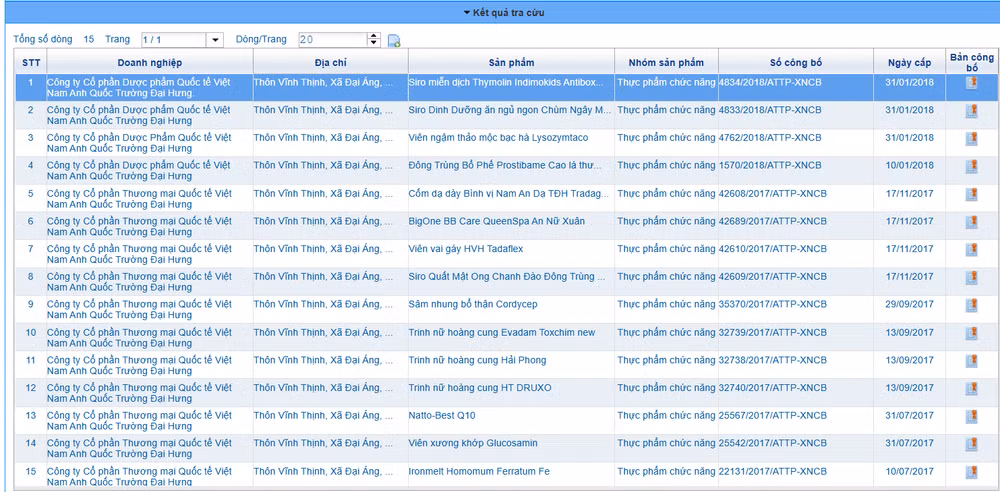Viewport: 1000px width, 492px height.
Task: Open announcement document icon for 25542/2017/ATTP-XNCB
Action: pyautogui.click(x=971, y=444)
